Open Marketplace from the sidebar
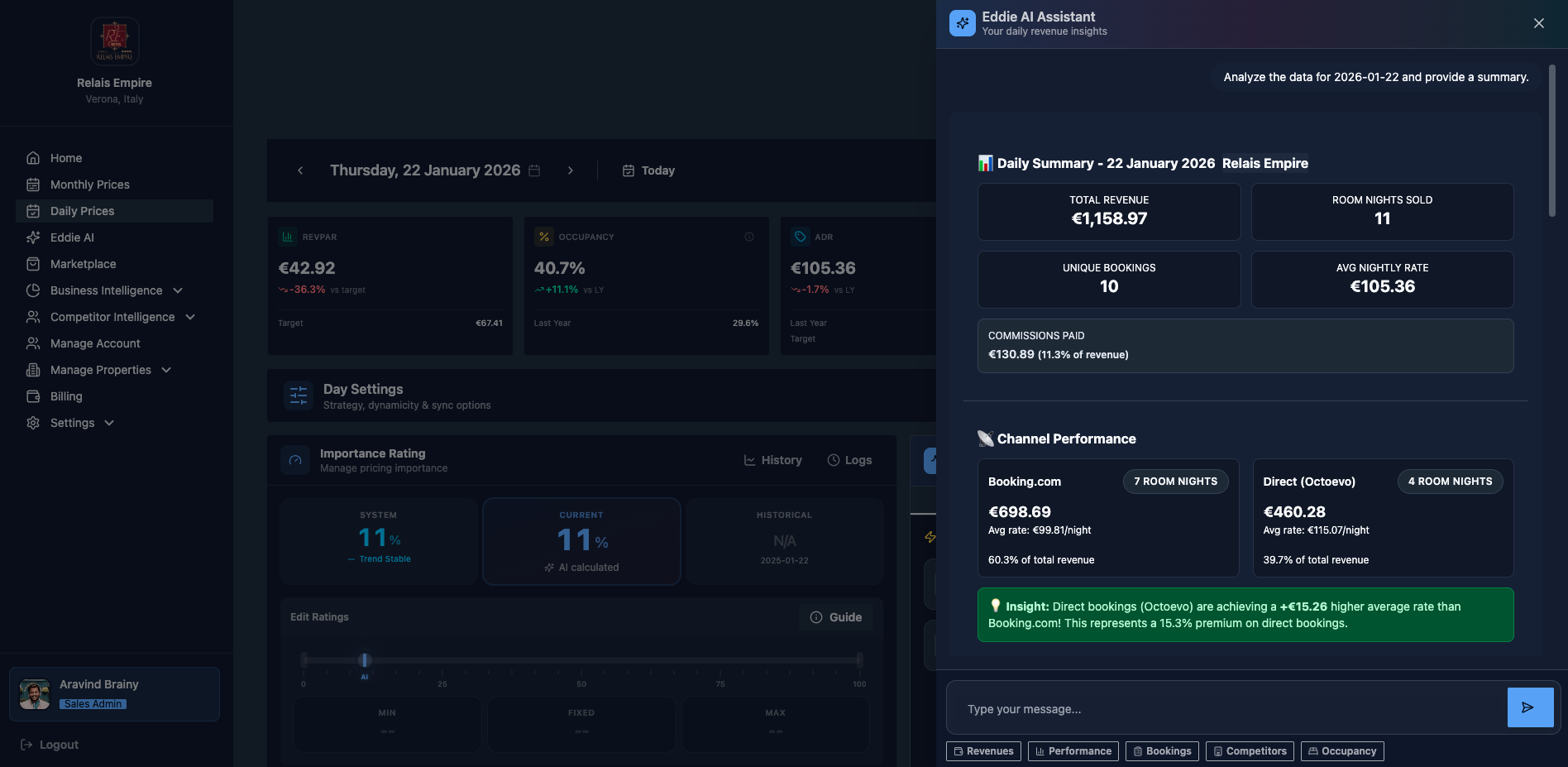The width and height of the screenshot is (1568, 767). coord(83,264)
